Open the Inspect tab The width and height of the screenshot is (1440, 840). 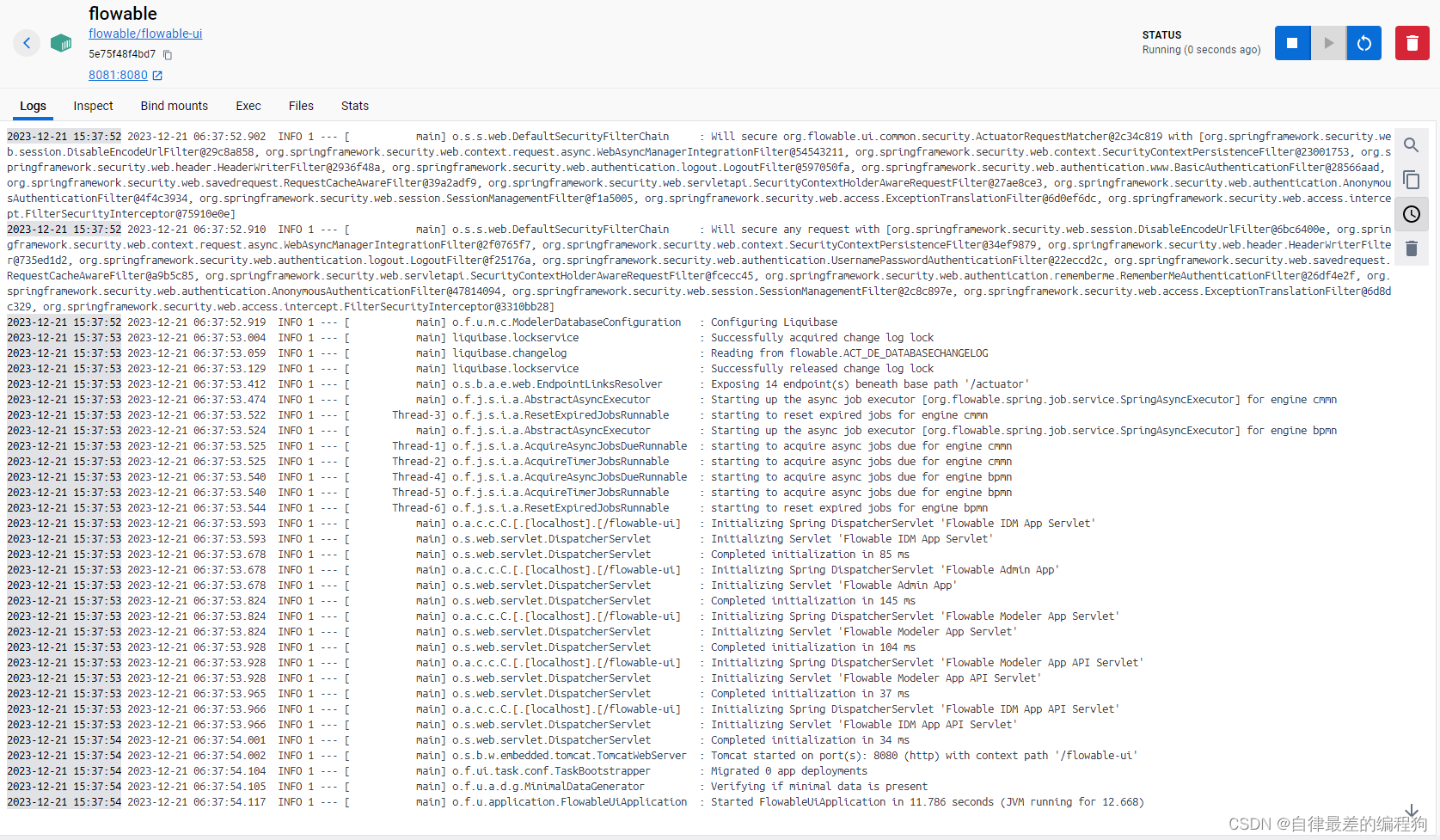tap(93, 106)
